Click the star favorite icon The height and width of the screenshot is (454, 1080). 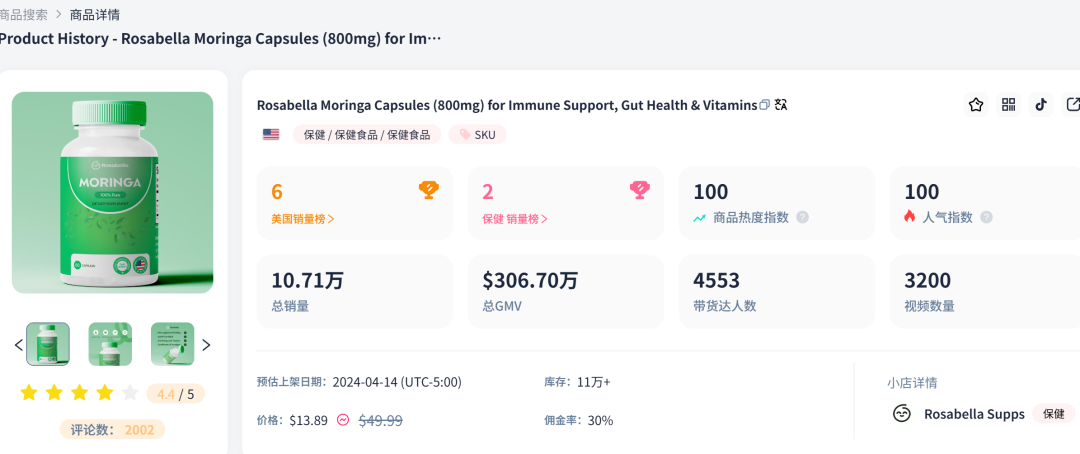(x=976, y=105)
